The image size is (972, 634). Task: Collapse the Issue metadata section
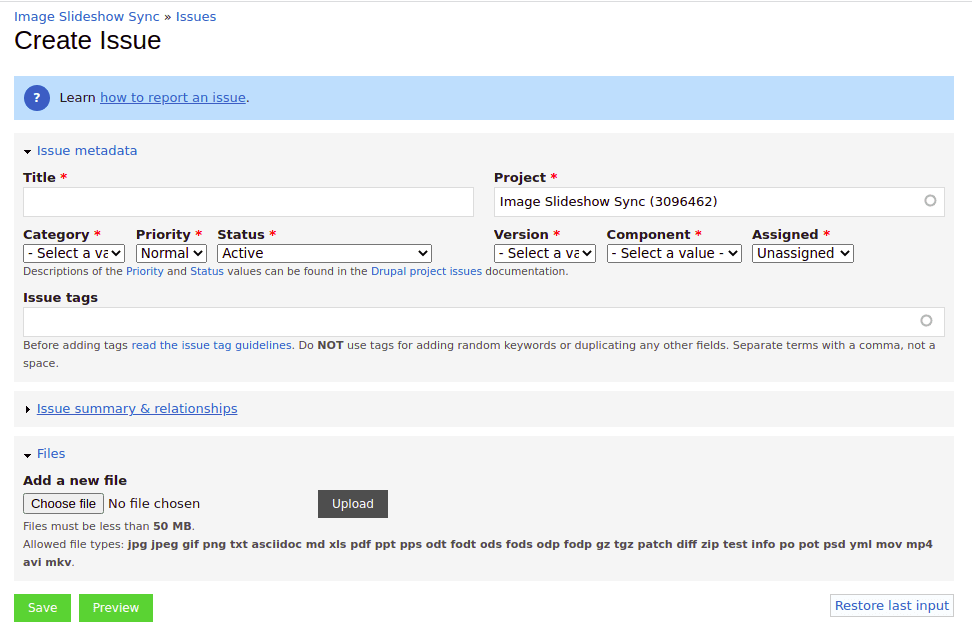point(86,151)
